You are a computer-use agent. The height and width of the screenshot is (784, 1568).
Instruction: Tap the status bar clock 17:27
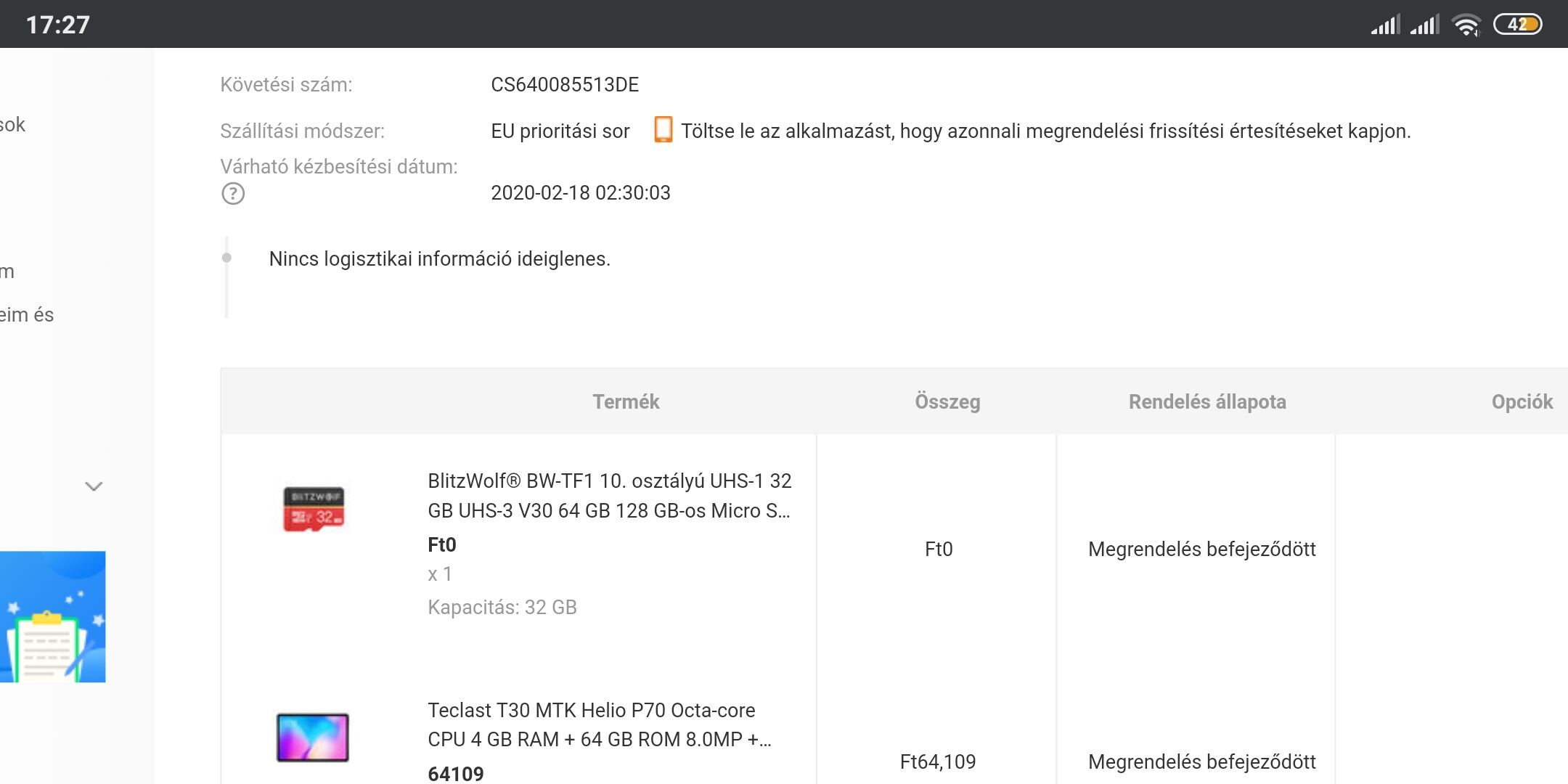(x=58, y=25)
